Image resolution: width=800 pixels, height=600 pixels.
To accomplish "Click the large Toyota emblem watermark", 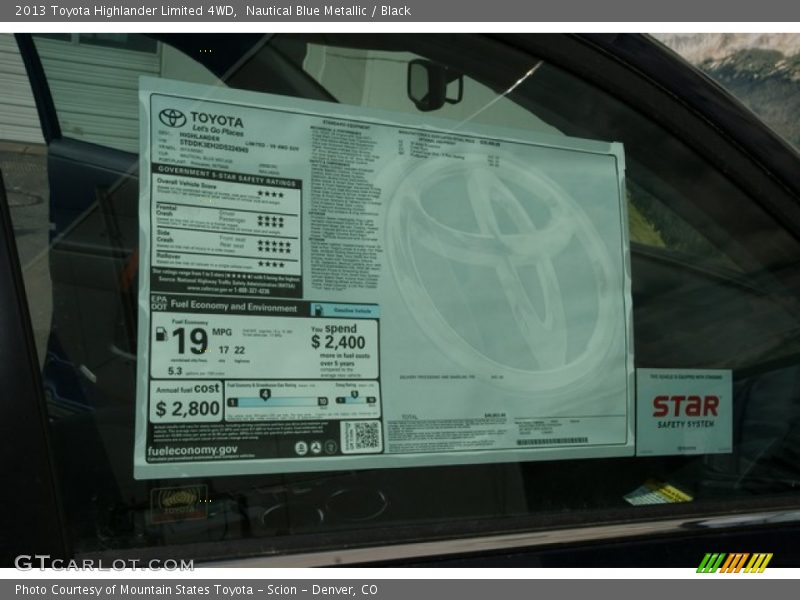I will (497, 270).
